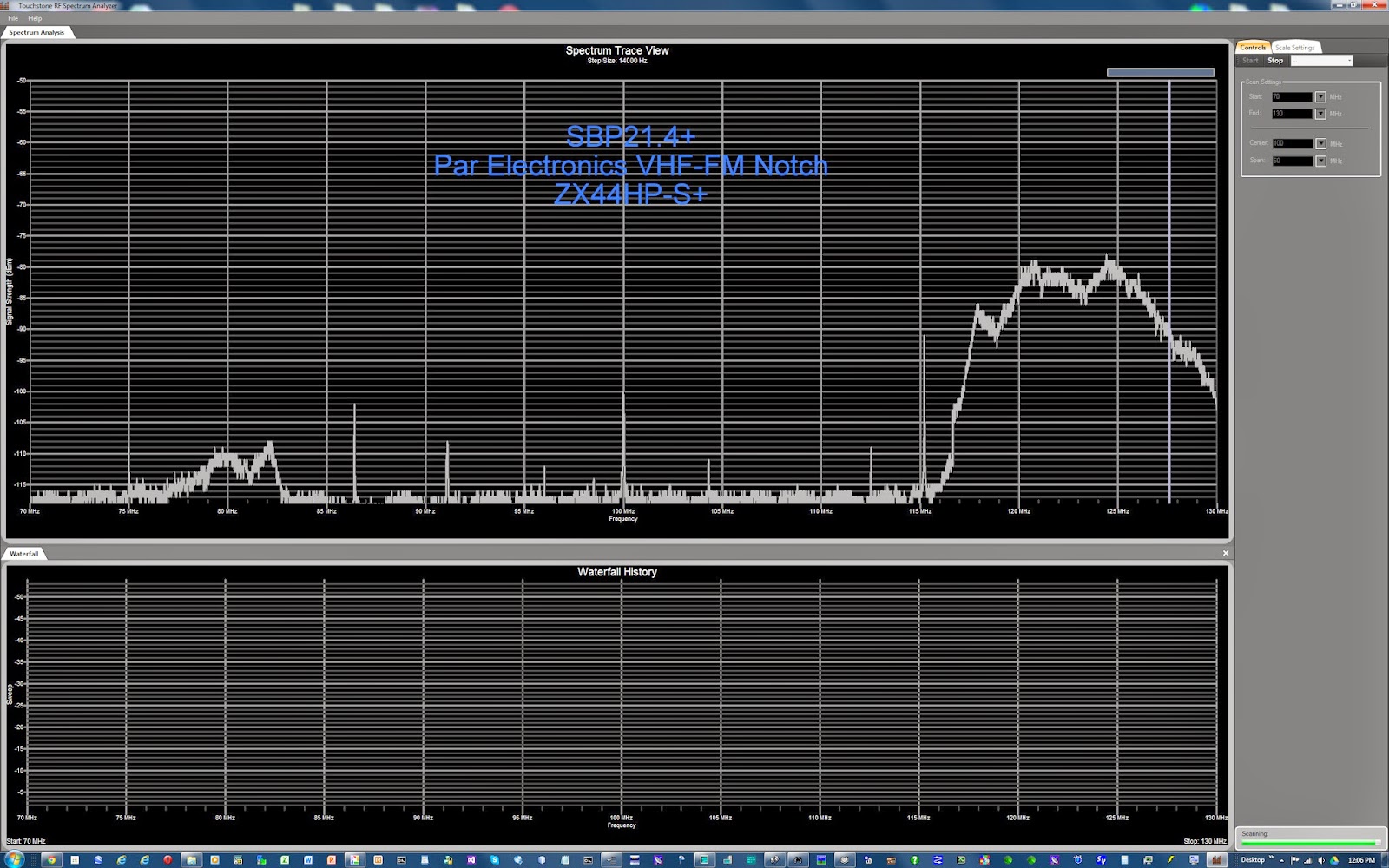1389x868 pixels.
Task: Click the system clock showing 12:06 PM
Action: point(1361,860)
